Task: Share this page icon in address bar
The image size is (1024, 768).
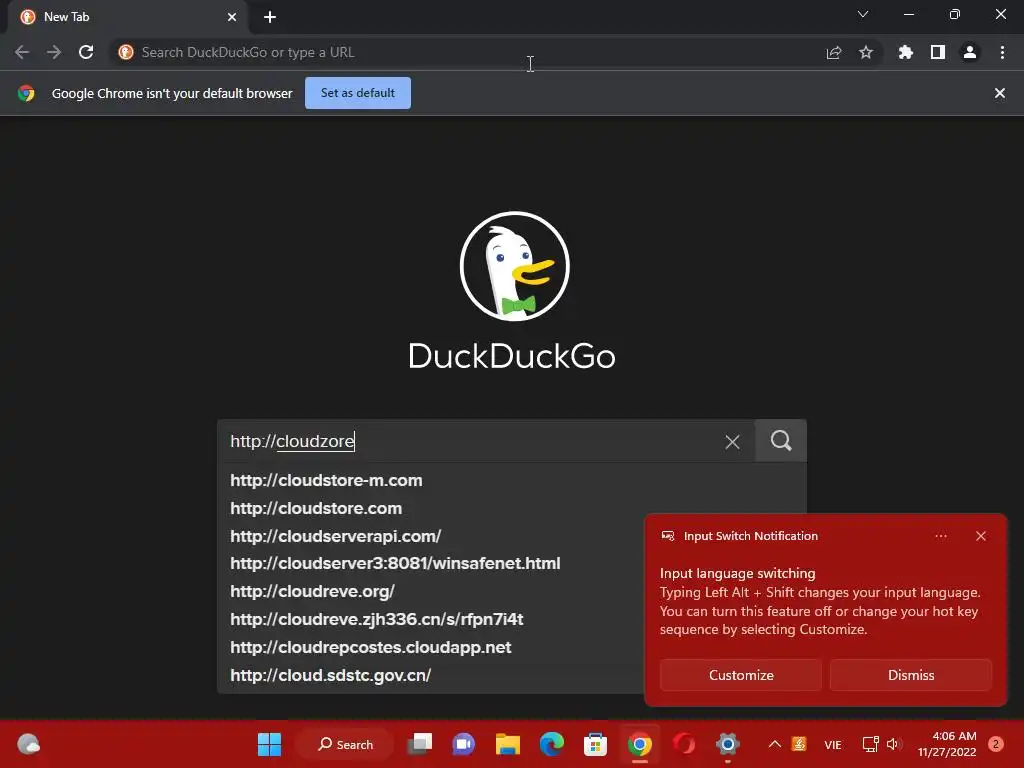Action: [833, 52]
